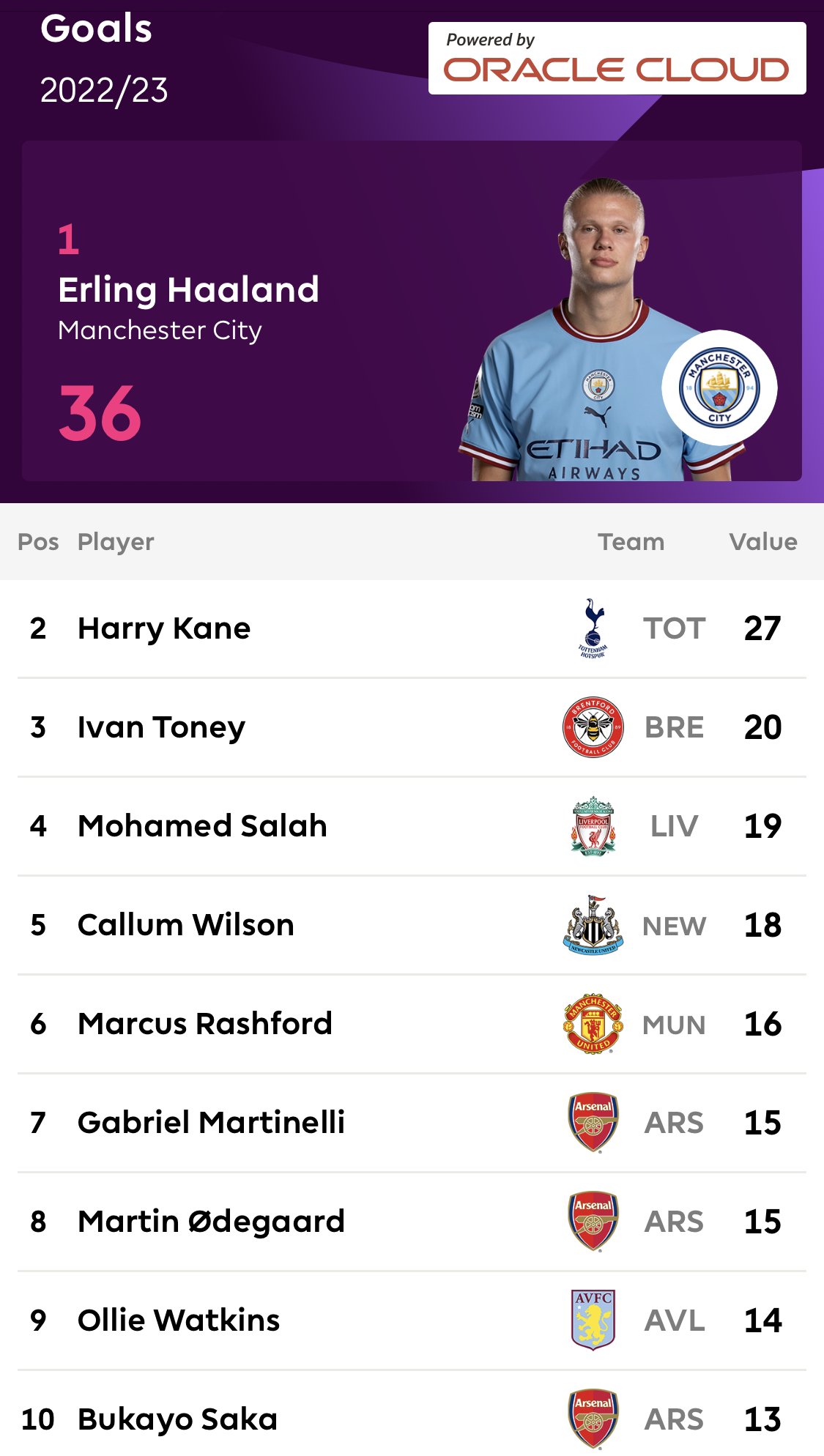The image size is (824, 1456).
Task: Click the Value column header
Action: pyautogui.click(x=763, y=542)
